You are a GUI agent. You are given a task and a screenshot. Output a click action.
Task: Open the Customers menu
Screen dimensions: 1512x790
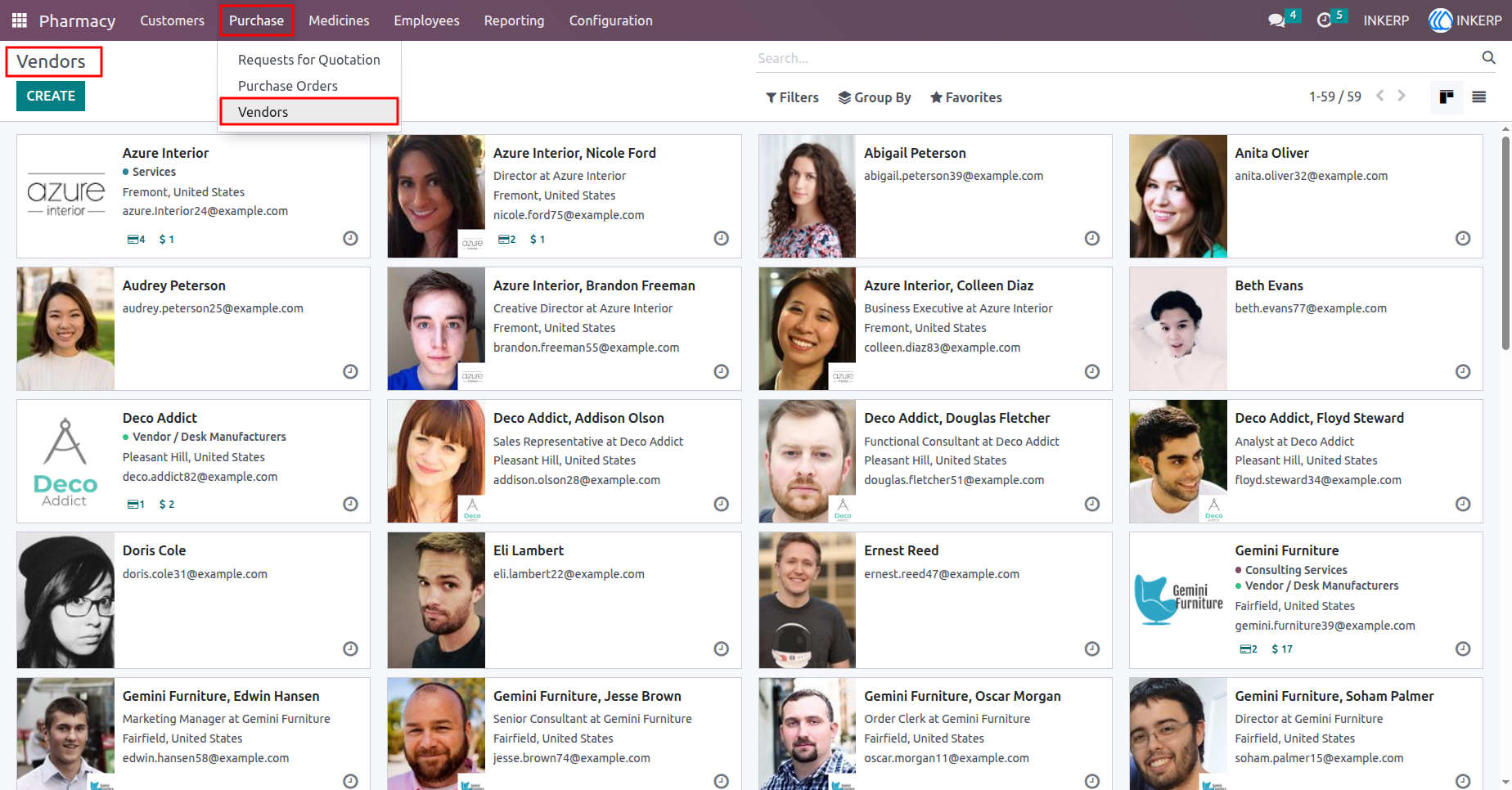click(172, 20)
